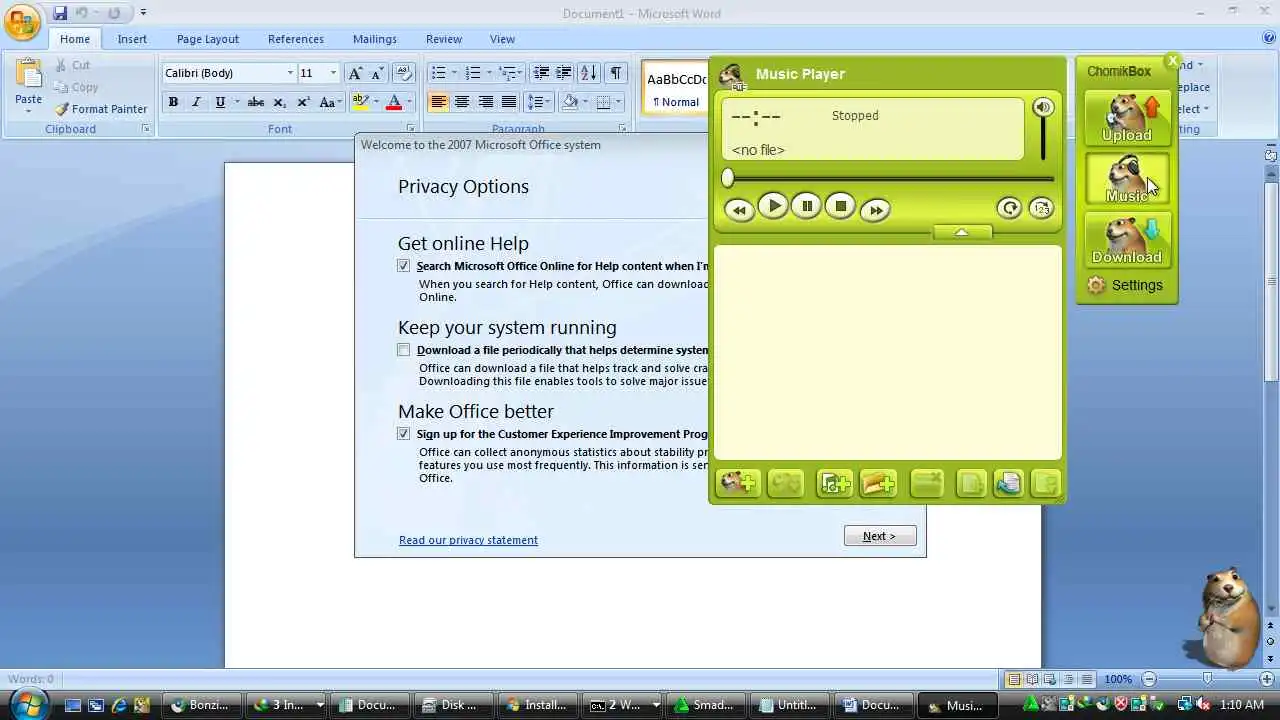The height and width of the screenshot is (720, 1280).
Task: Save document from Quick Access Toolbar
Action: pyautogui.click(x=60, y=13)
